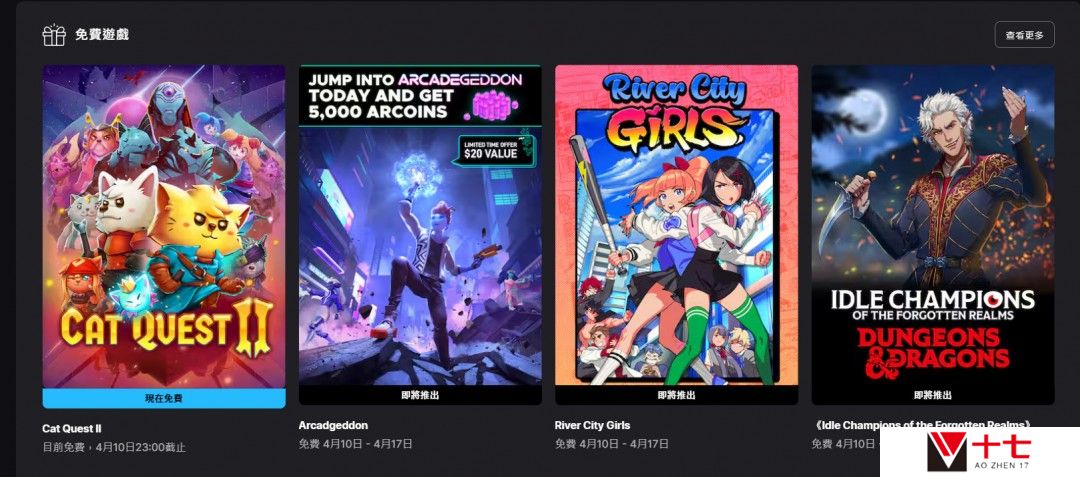Click the 免費遊戲 section heading

tap(102, 34)
